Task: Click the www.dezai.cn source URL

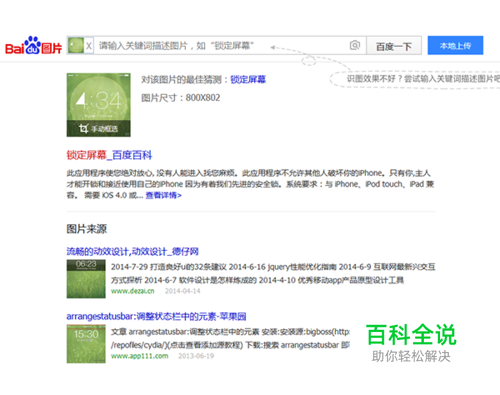Action: click(133, 291)
